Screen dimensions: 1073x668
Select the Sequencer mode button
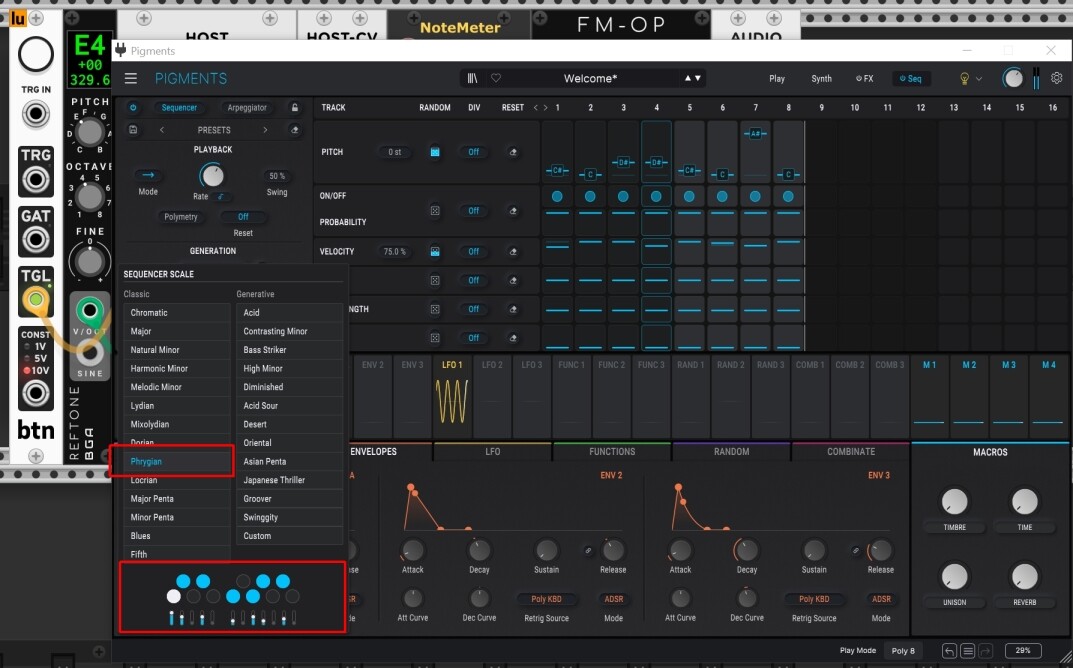click(x=179, y=107)
